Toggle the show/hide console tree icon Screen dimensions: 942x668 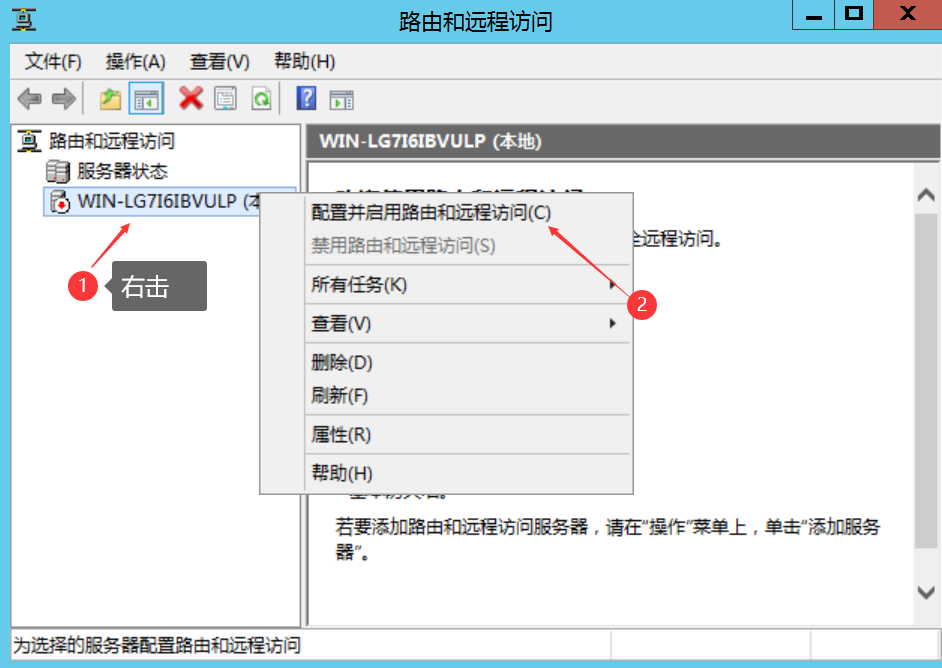pyautogui.click(x=146, y=99)
